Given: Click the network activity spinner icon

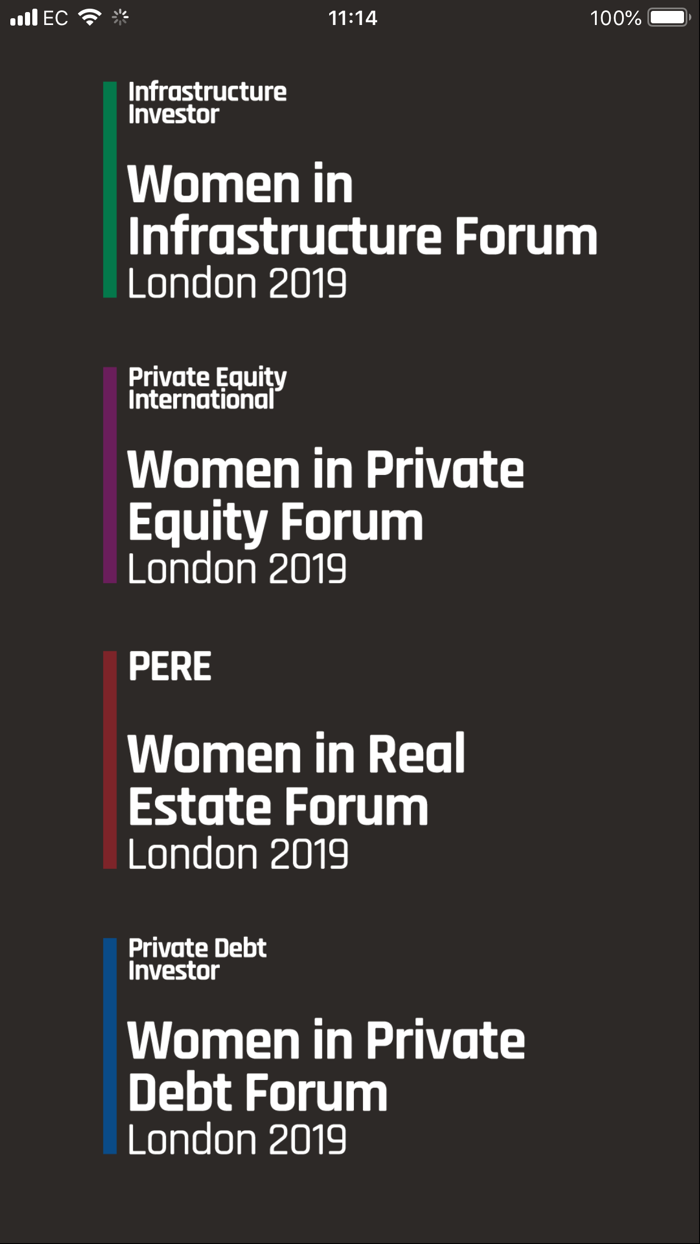Looking at the screenshot, I should pos(120,17).
